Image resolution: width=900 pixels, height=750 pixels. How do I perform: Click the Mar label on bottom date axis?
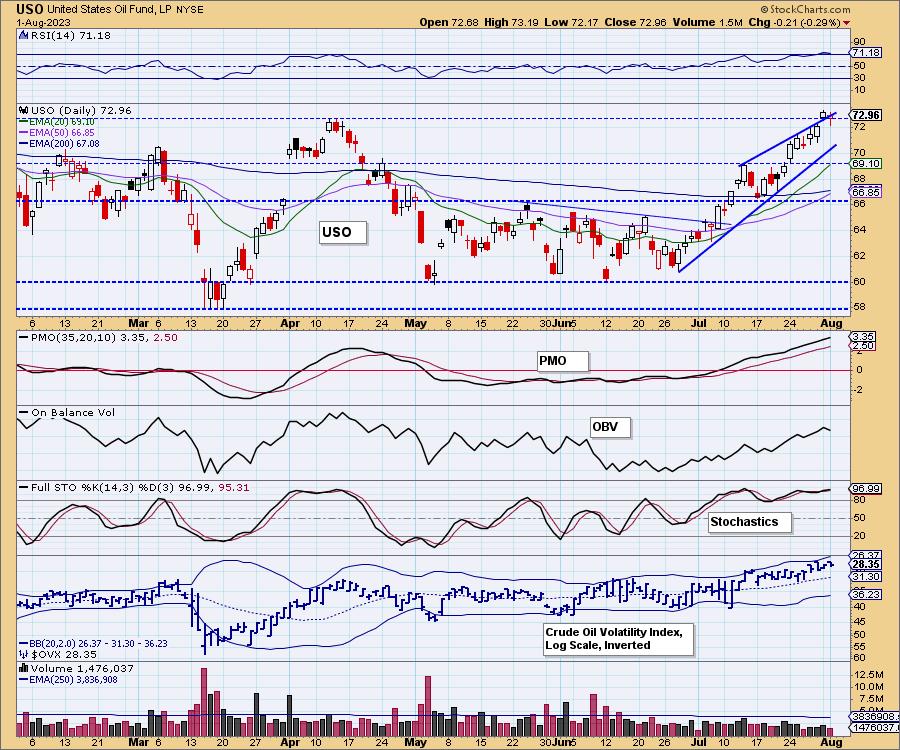point(138,742)
